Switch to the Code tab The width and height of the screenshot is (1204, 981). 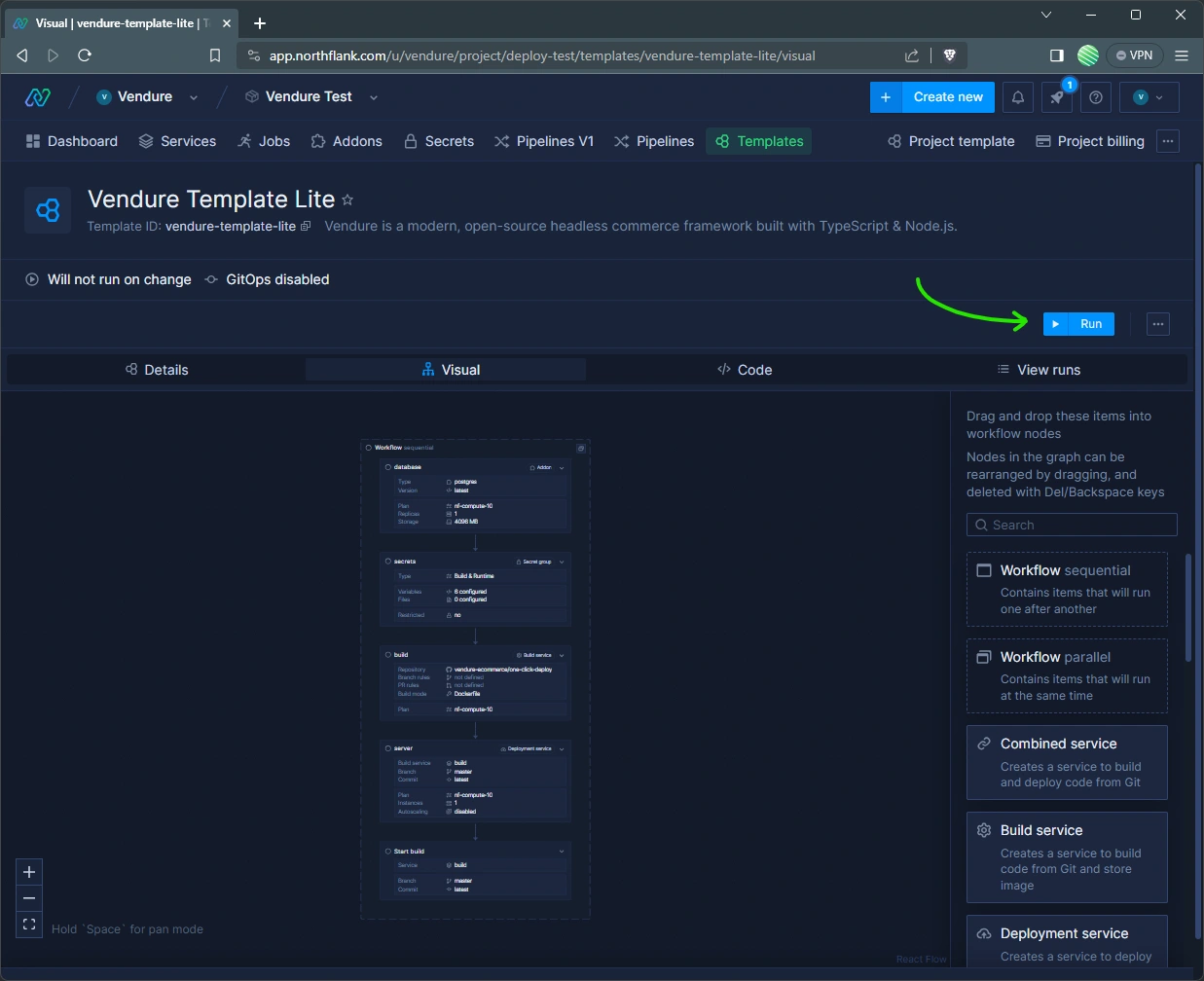(x=745, y=370)
